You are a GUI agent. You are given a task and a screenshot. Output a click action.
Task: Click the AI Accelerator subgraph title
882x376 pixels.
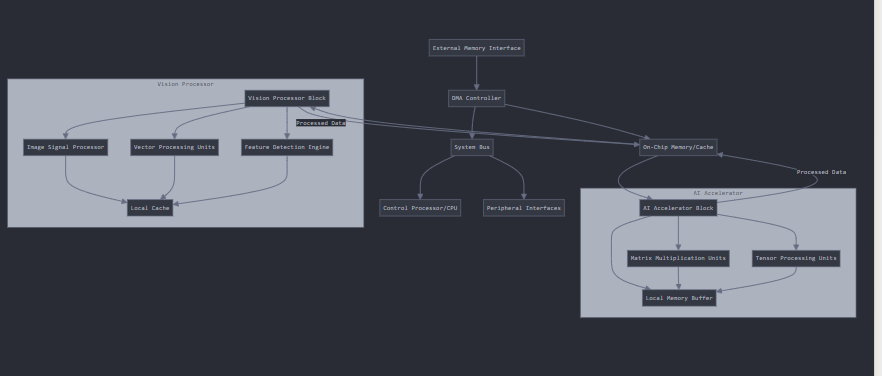tap(718, 193)
